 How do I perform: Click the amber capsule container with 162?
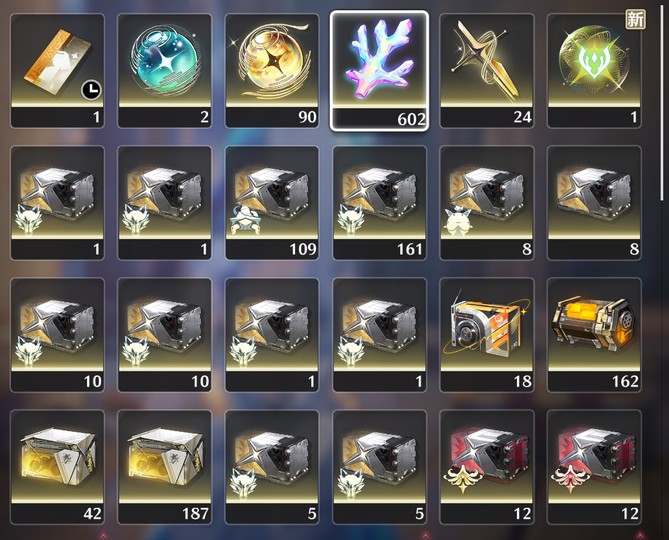(x=594, y=335)
